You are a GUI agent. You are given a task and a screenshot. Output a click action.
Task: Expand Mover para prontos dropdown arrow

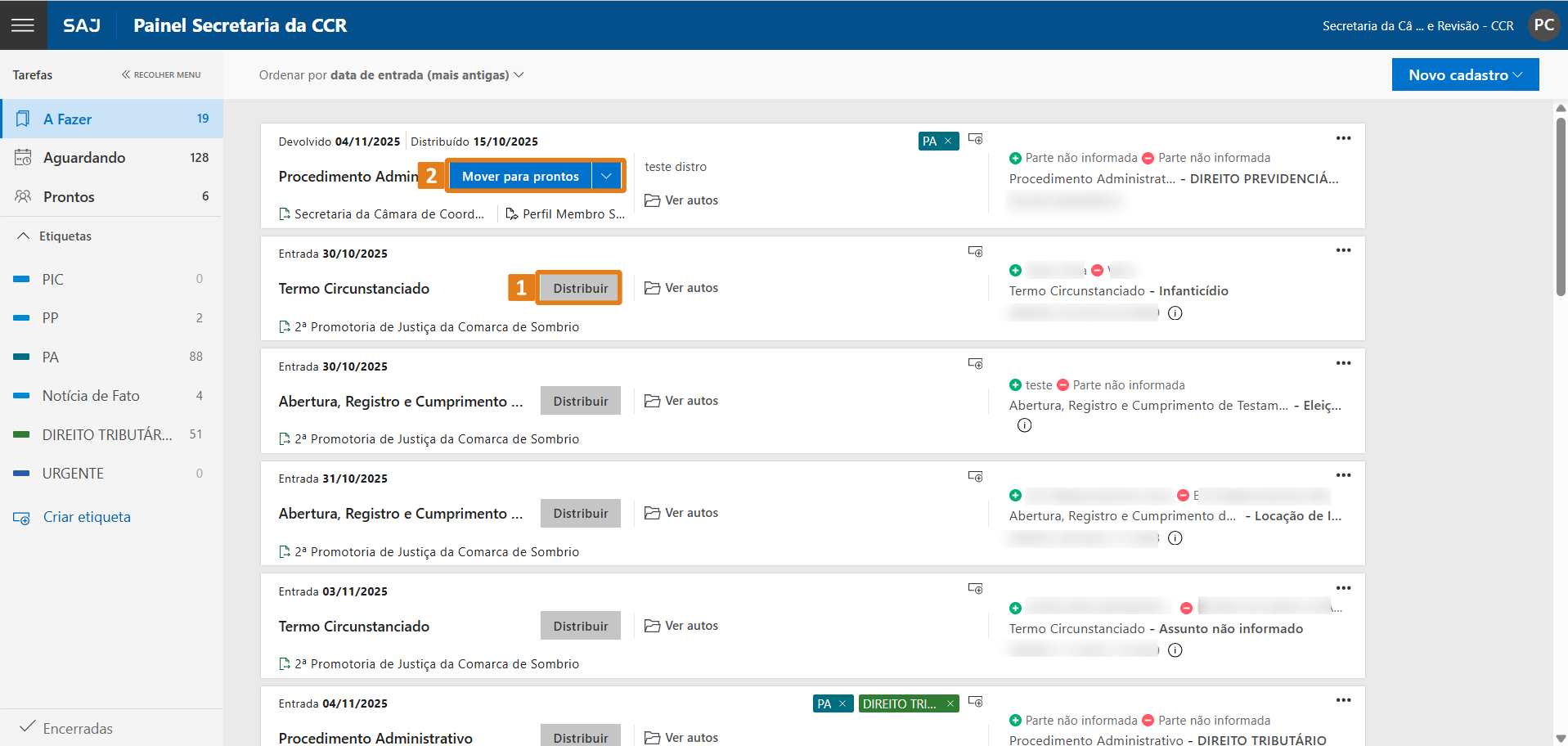click(606, 177)
